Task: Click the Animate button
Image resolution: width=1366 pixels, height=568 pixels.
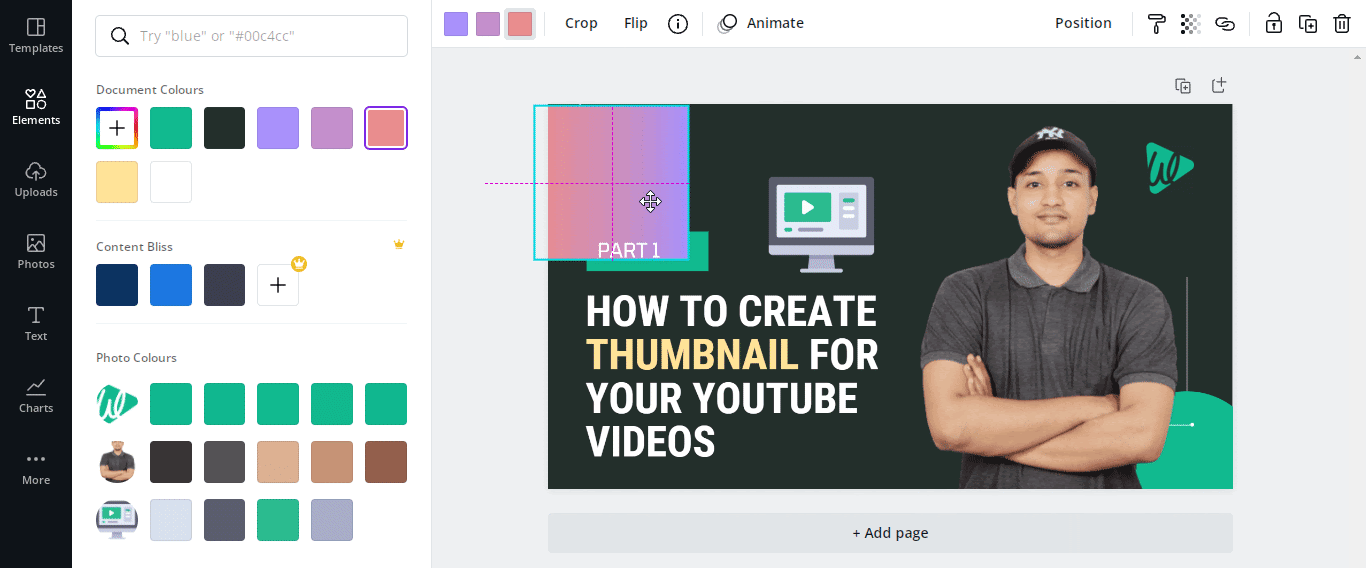Action: pyautogui.click(x=762, y=23)
